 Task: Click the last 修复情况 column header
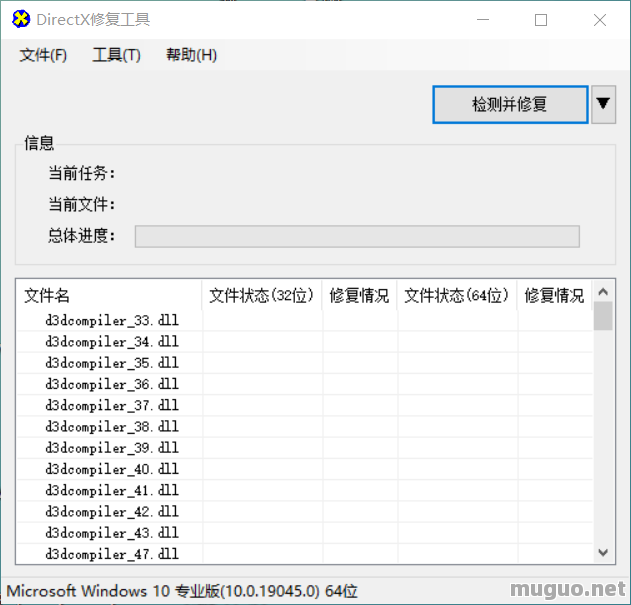tap(554, 295)
